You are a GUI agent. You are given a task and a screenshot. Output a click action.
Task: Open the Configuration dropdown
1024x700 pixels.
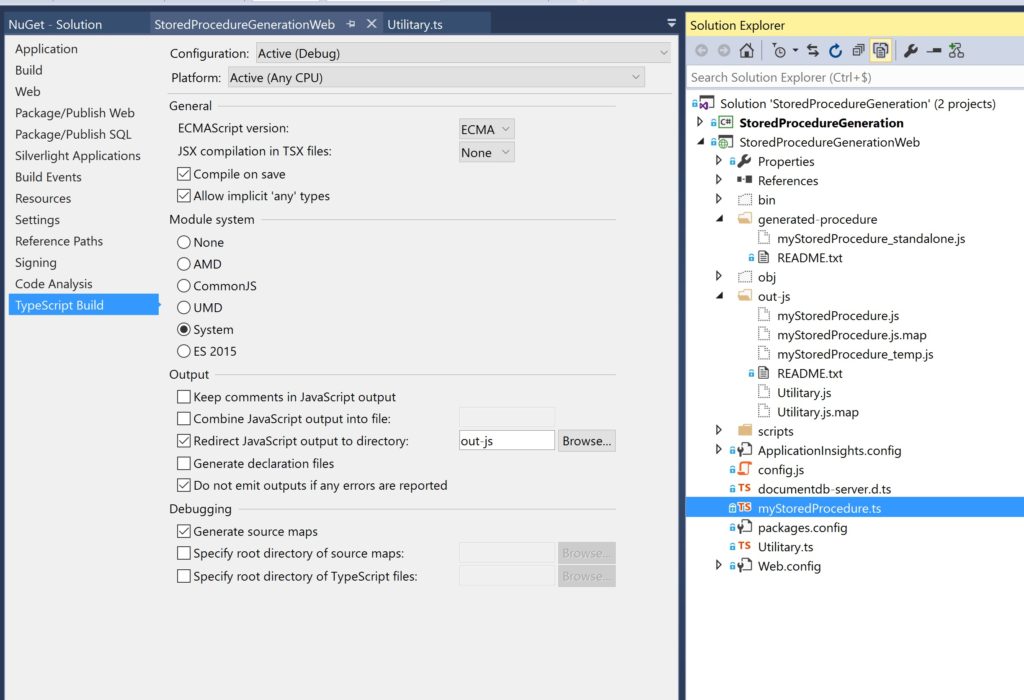463,54
